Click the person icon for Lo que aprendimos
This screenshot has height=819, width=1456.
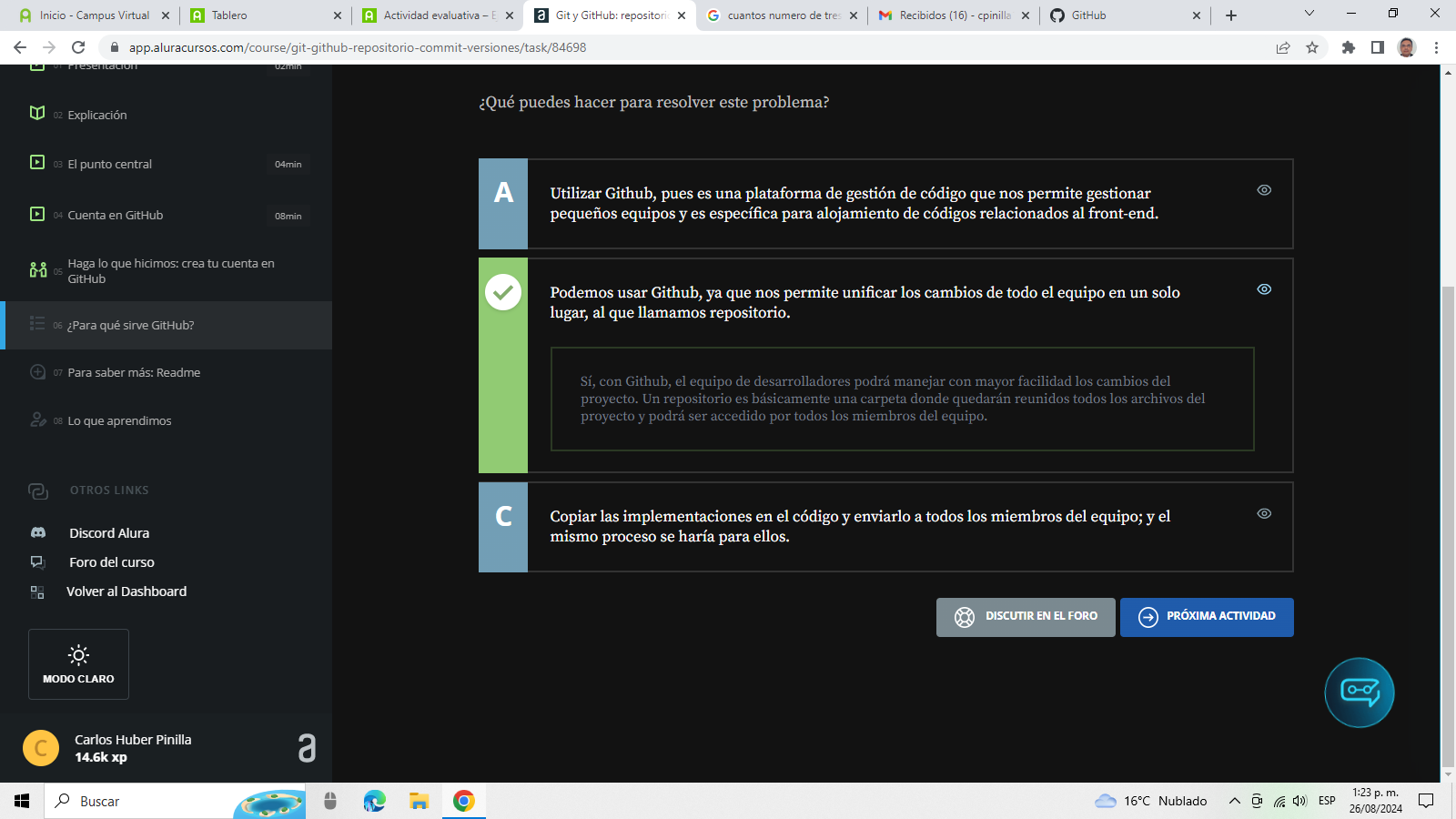click(x=37, y=420)
